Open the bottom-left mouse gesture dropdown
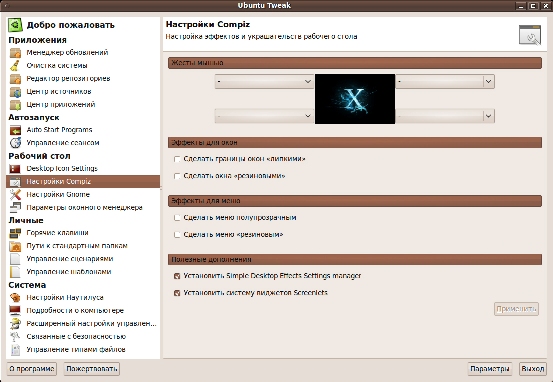 264,116
